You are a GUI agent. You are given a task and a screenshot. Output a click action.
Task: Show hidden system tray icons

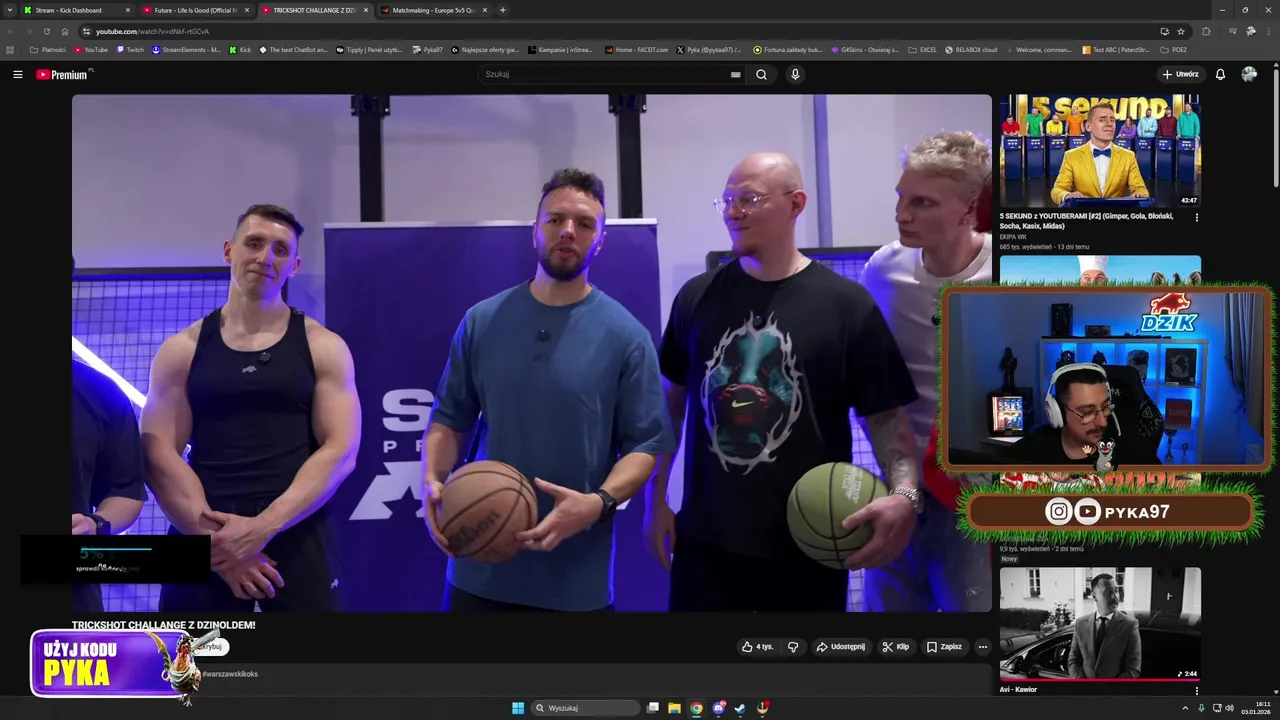click(x=1186, y=708)
